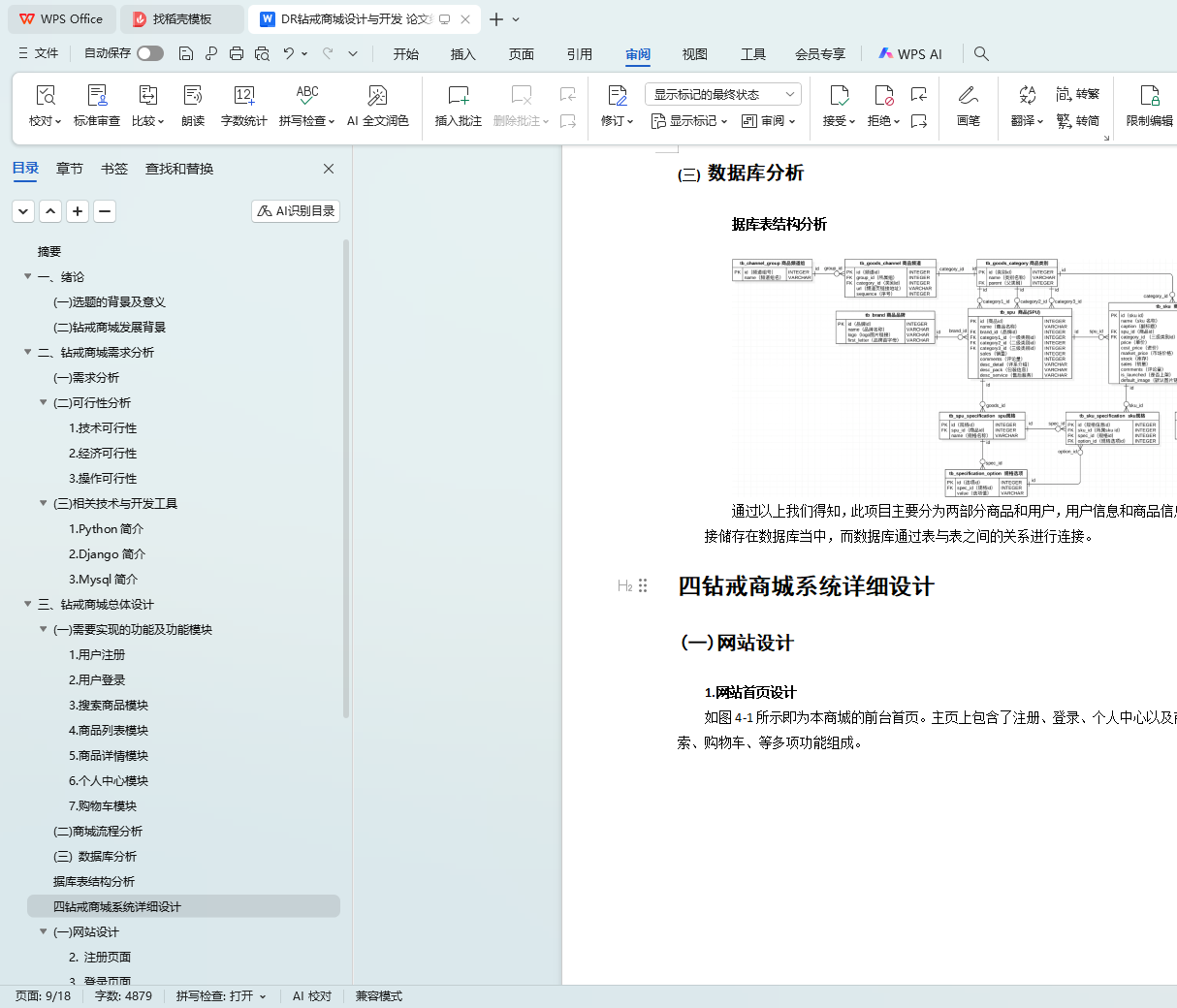Image resolution: width=1177 pixels, height=1008 pixels.
Task: Click the AI识别目录 button
Action: (x=296, y=211)
